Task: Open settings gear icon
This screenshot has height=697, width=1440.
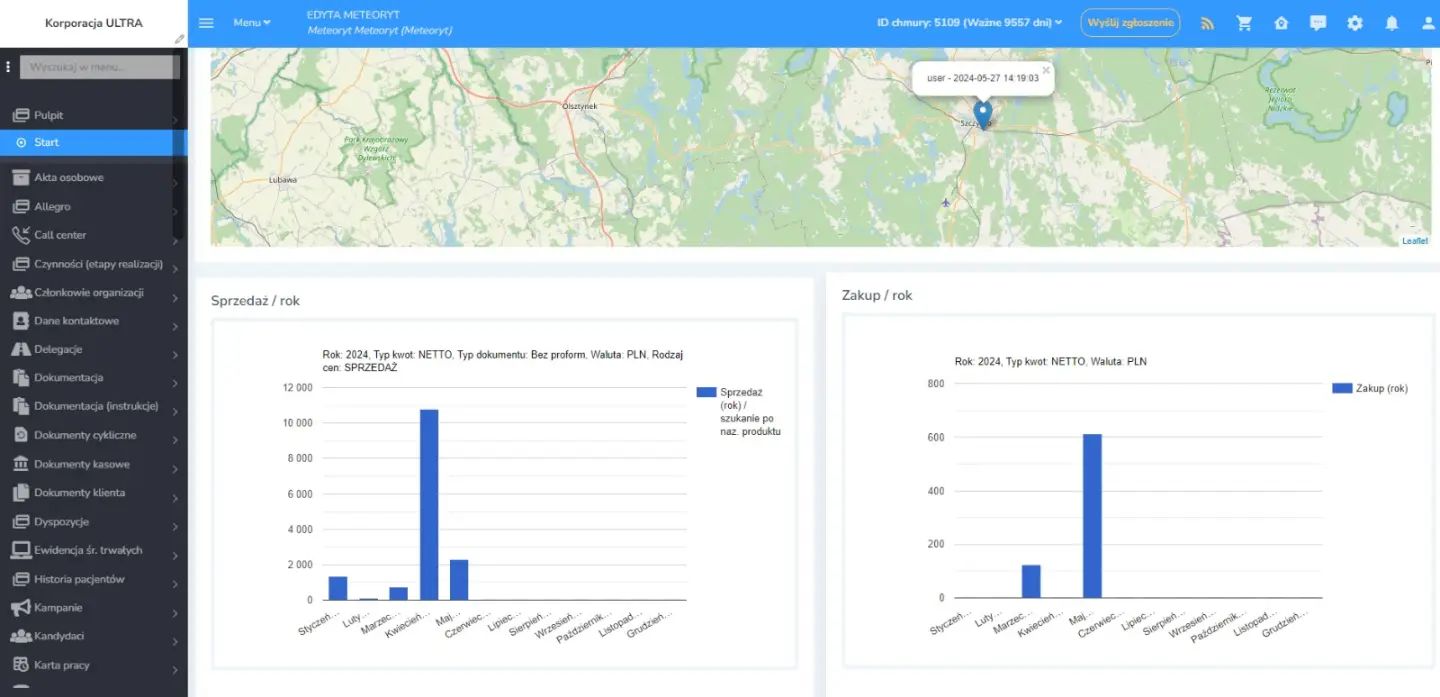Action: [x=1355, y=23]
